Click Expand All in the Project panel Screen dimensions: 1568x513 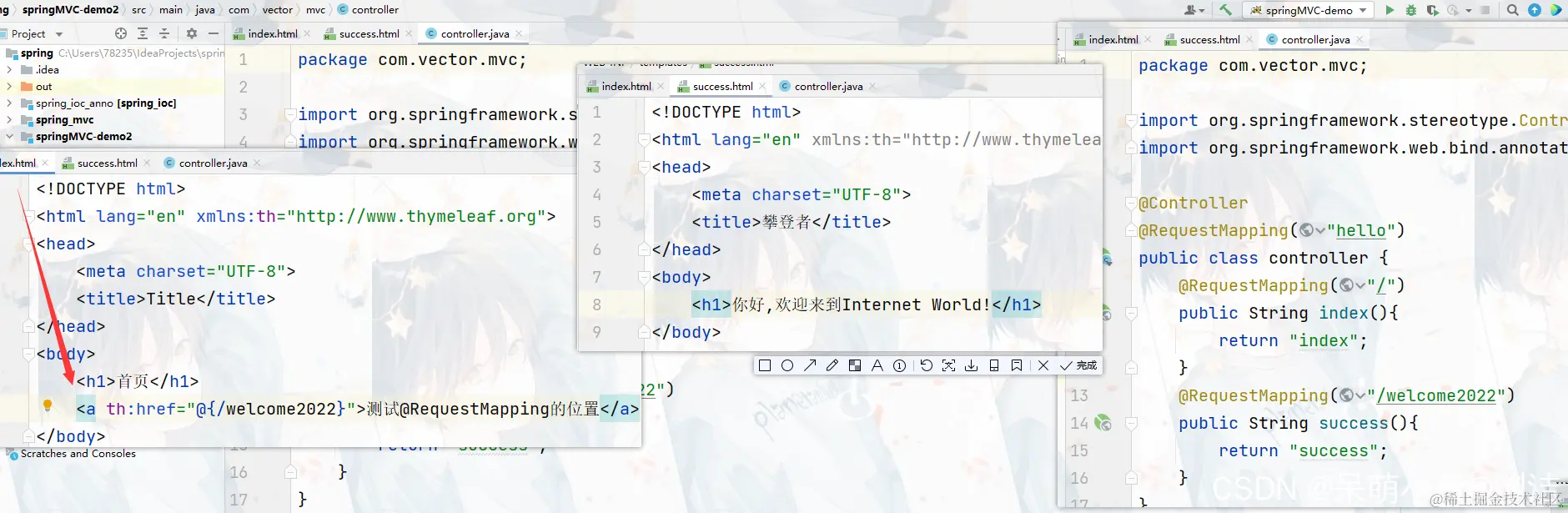pyautogui.click(x=143, y=33)
